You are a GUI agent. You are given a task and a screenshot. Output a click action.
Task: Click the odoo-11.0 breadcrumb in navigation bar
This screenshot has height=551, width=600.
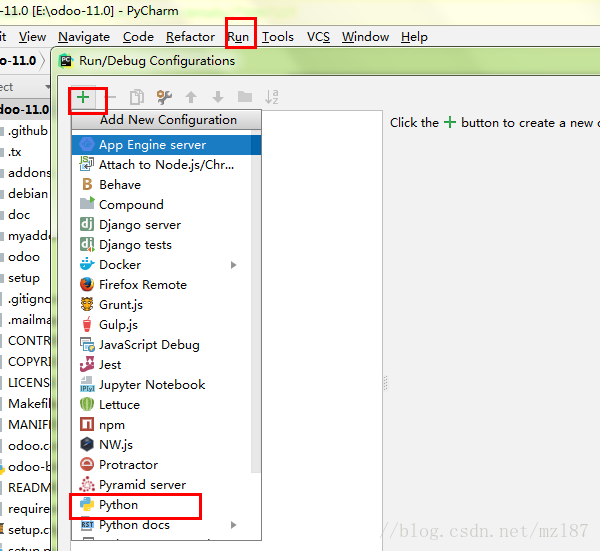(x=18, y=60)
